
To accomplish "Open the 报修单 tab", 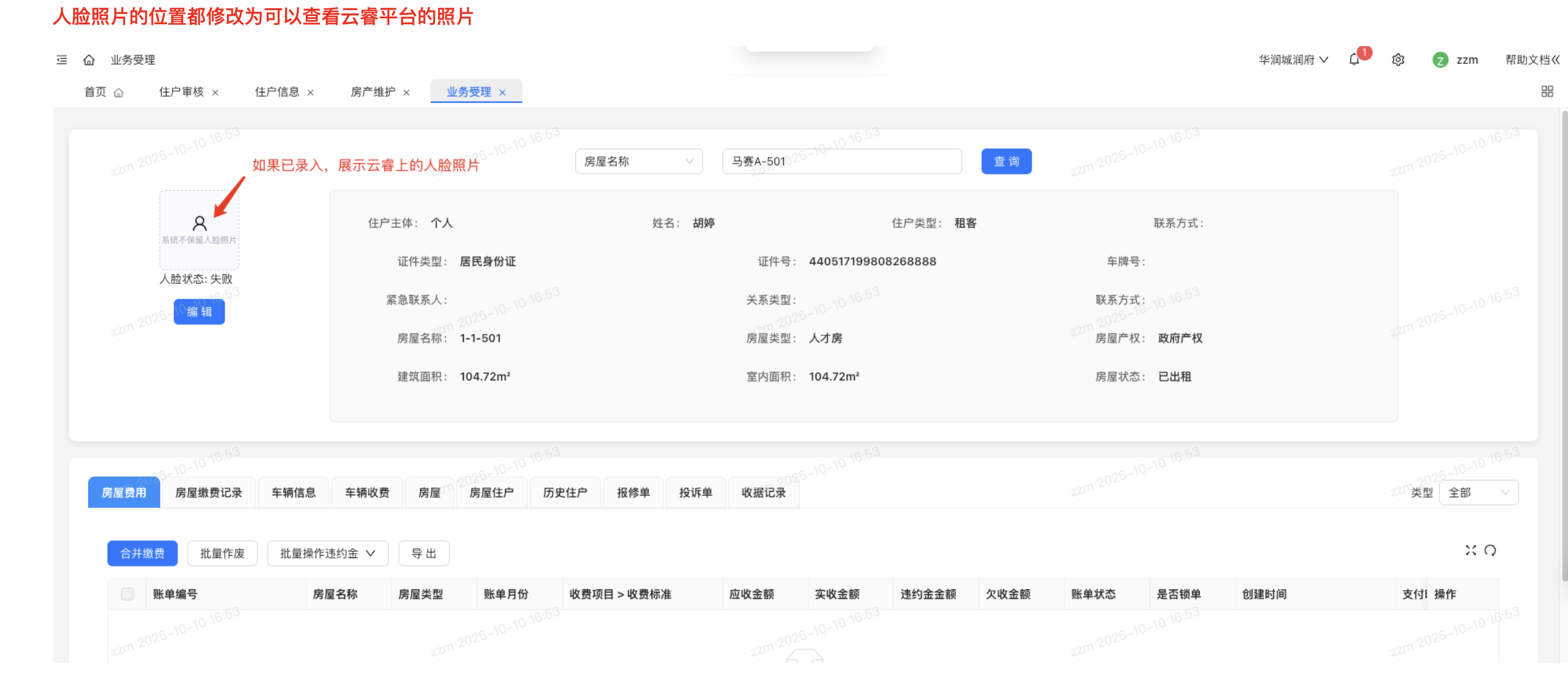I will tap(633, 492).
